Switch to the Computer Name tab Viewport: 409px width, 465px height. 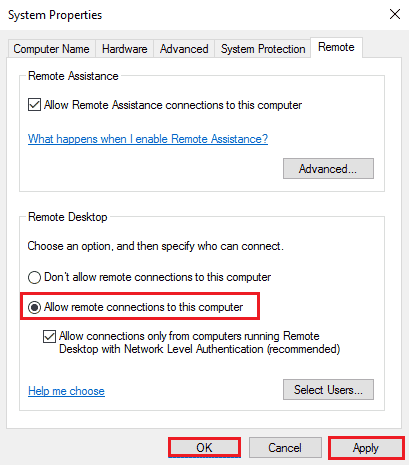[x=51, y=49]
